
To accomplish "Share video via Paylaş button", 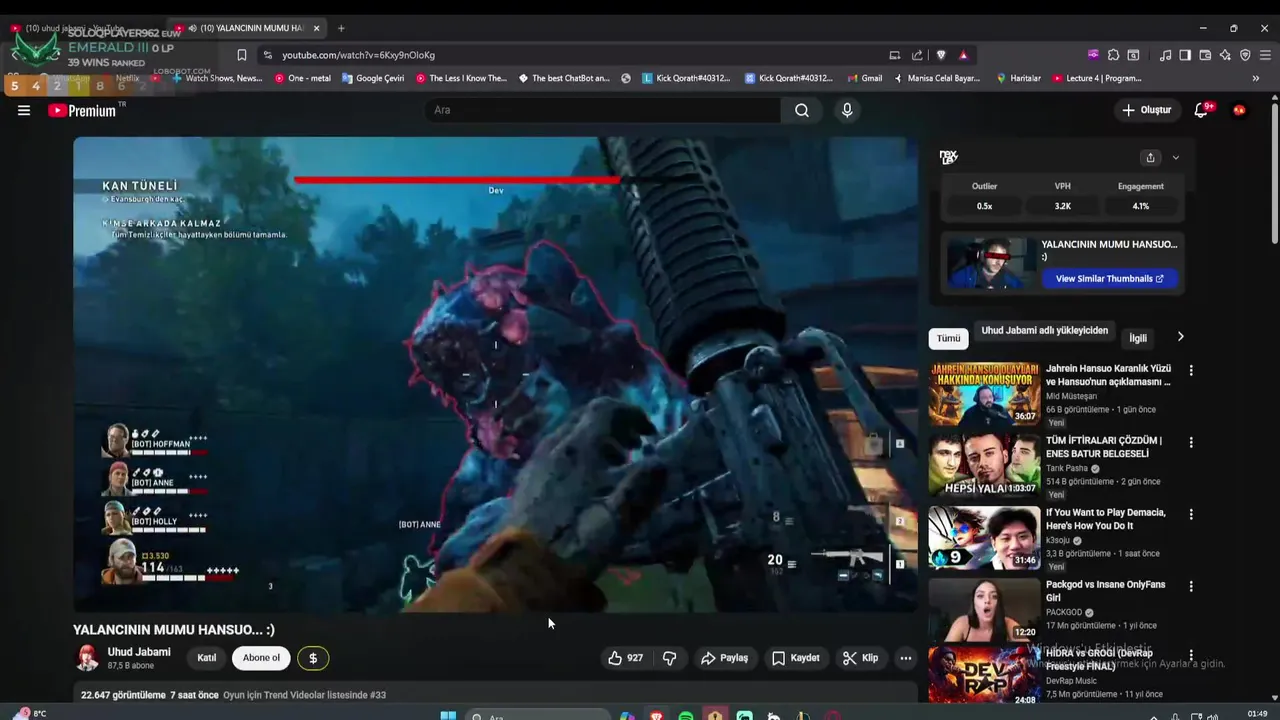I will (x=724, y=658).
